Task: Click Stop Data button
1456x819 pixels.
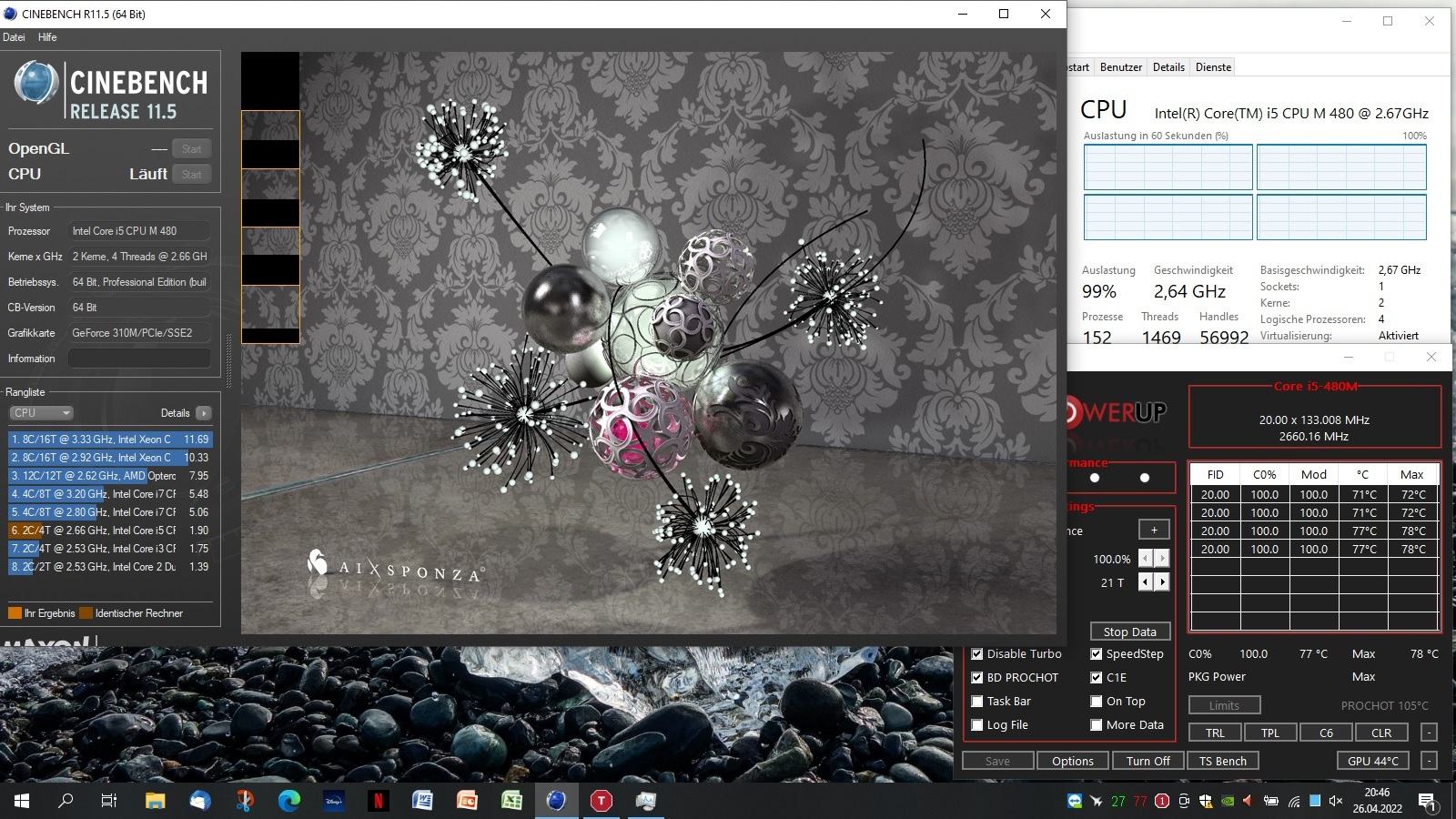Action: tap(1129, 632)
